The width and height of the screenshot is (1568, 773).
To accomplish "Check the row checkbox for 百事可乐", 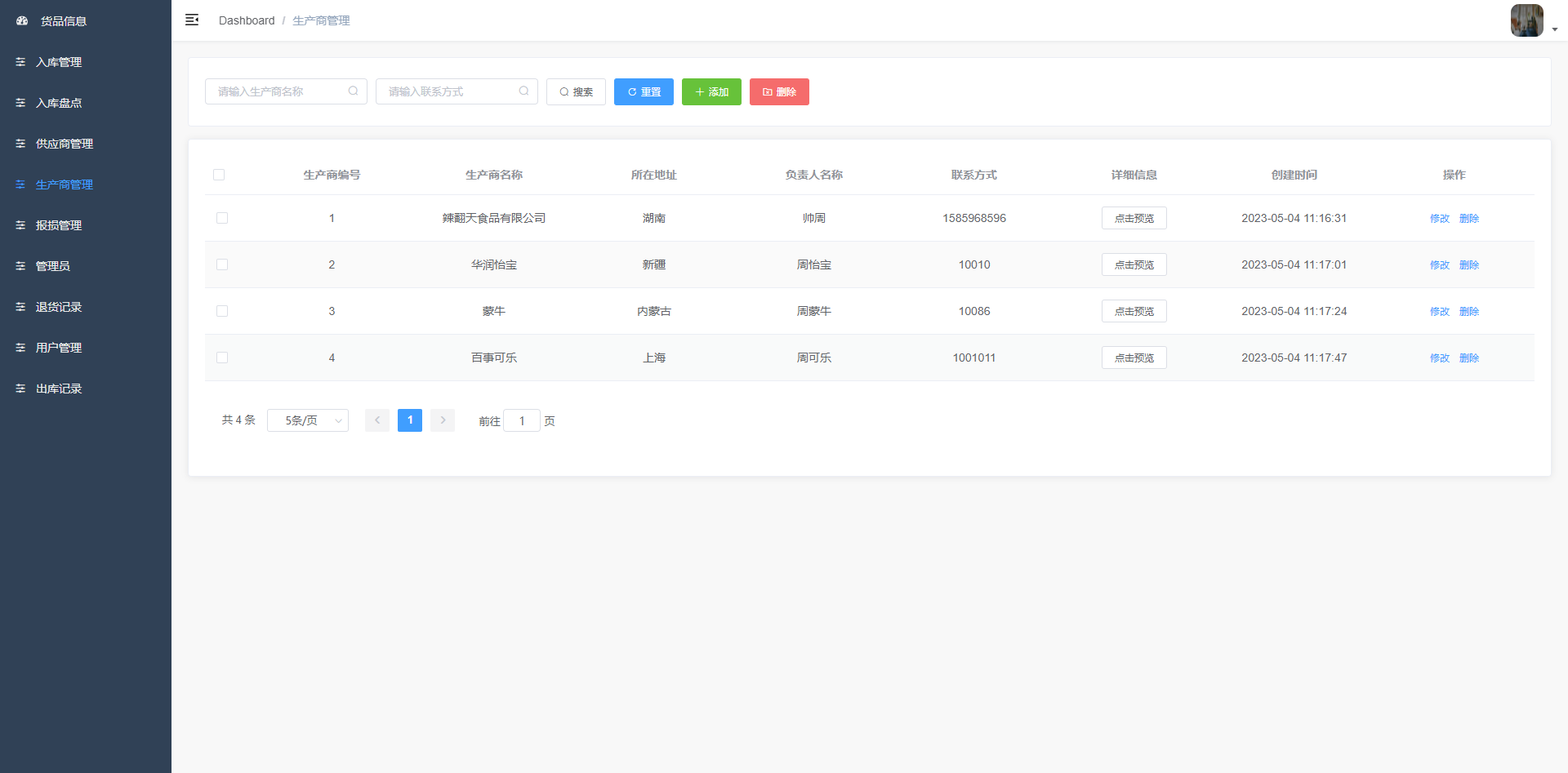I will click(221, 358).
